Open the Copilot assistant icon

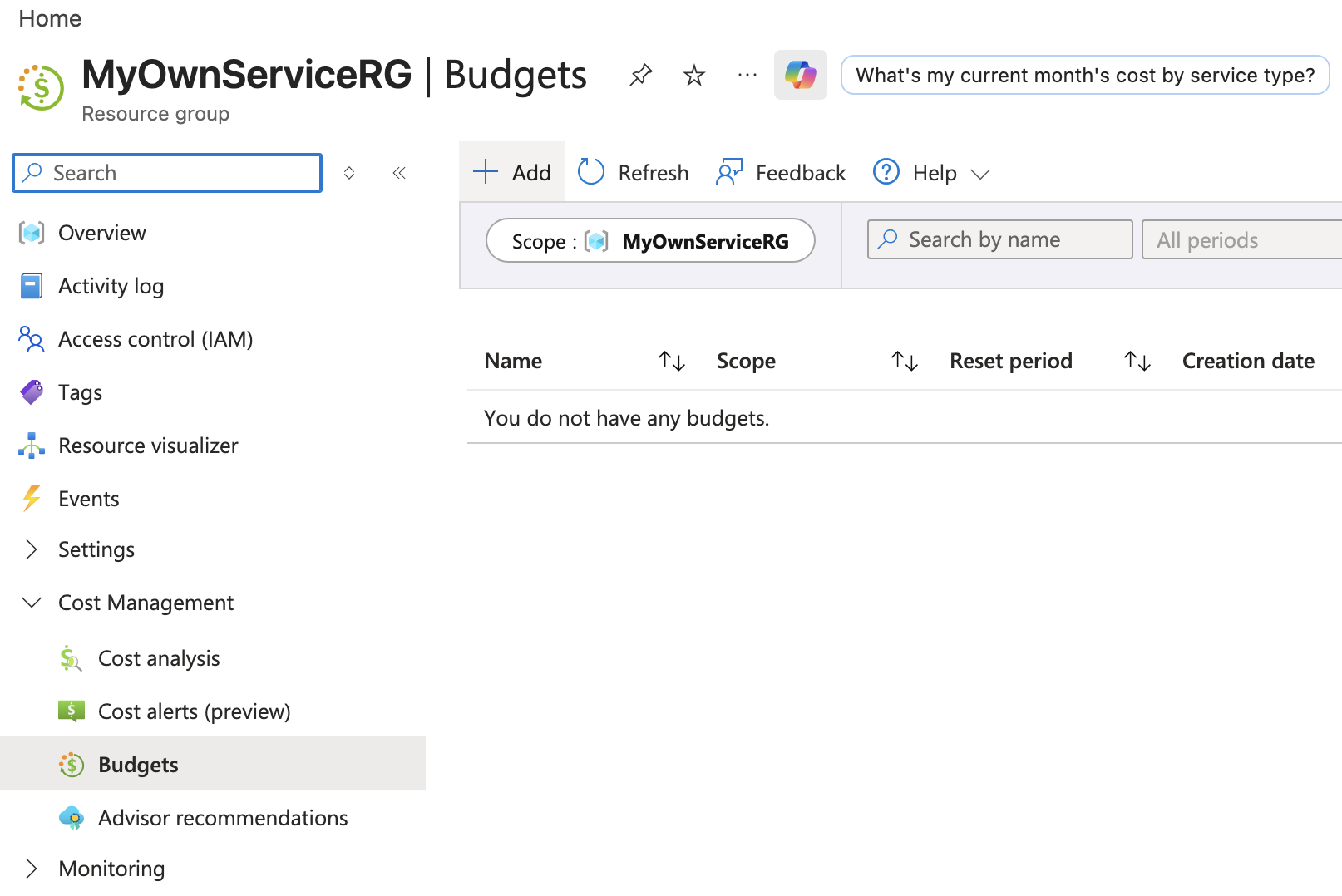(800, 75)
